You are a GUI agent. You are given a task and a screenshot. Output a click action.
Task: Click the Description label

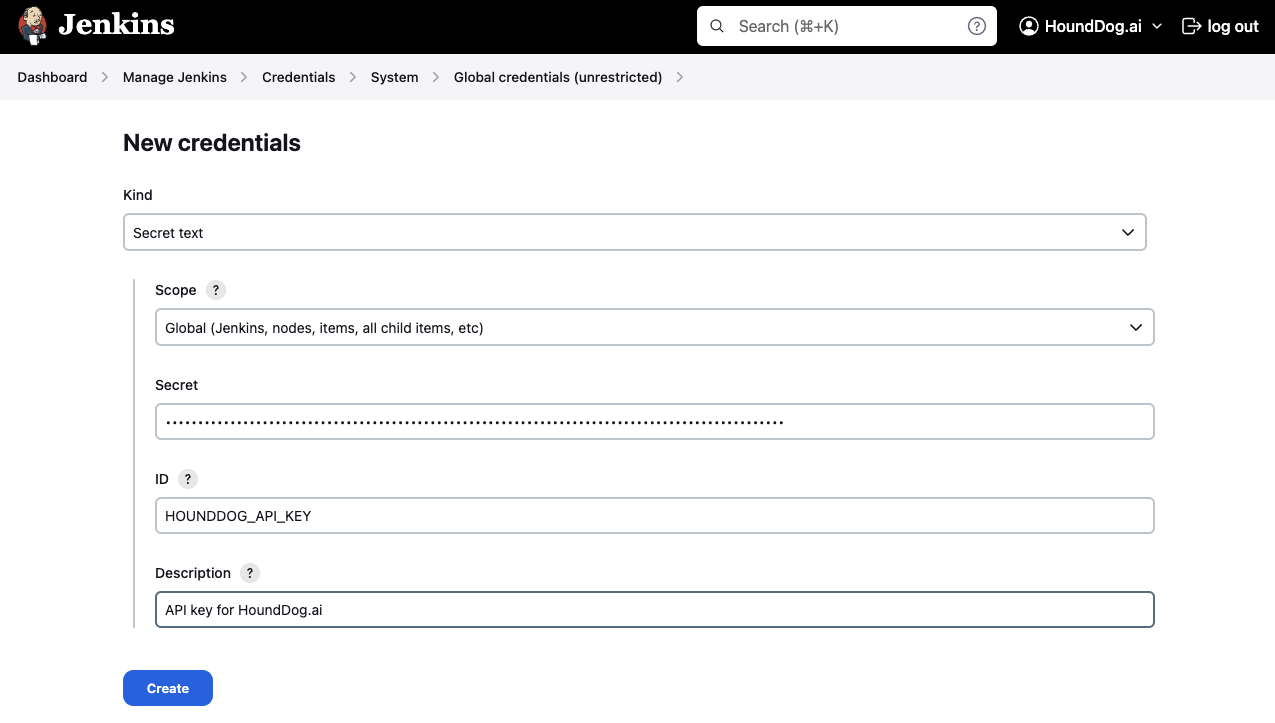193,573
